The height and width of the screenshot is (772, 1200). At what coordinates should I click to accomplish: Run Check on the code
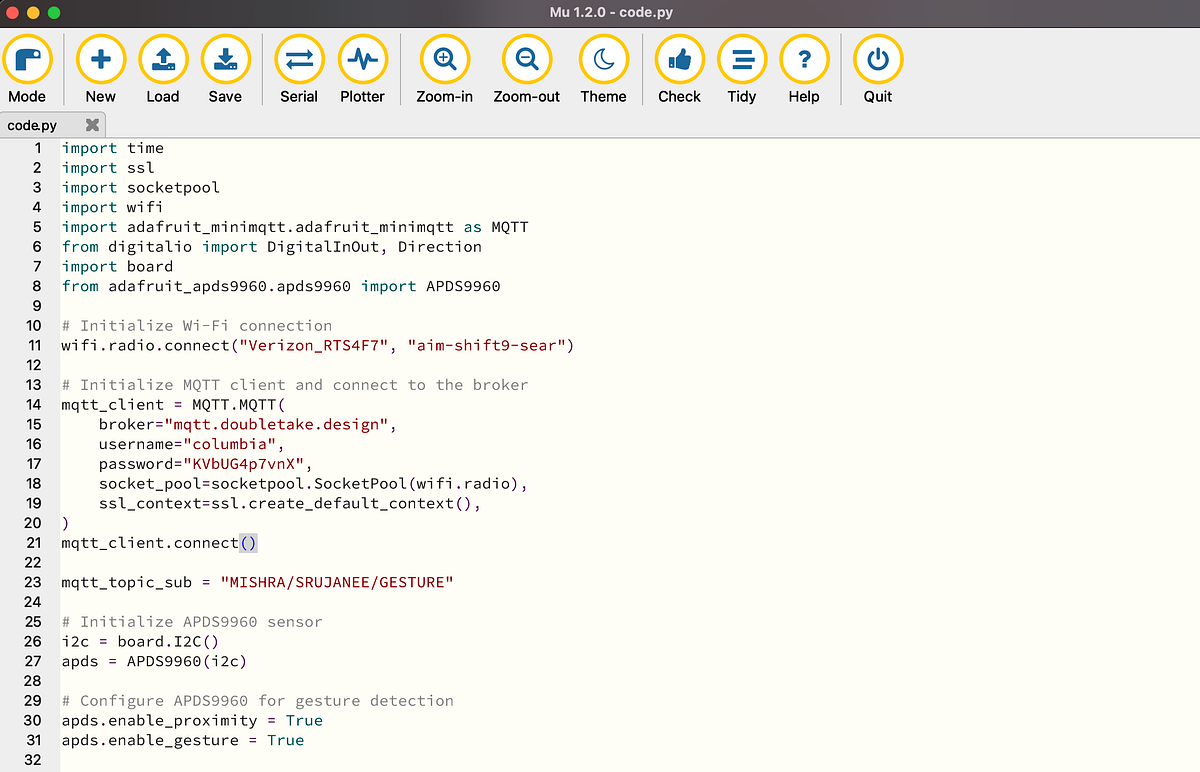point(679,59)
